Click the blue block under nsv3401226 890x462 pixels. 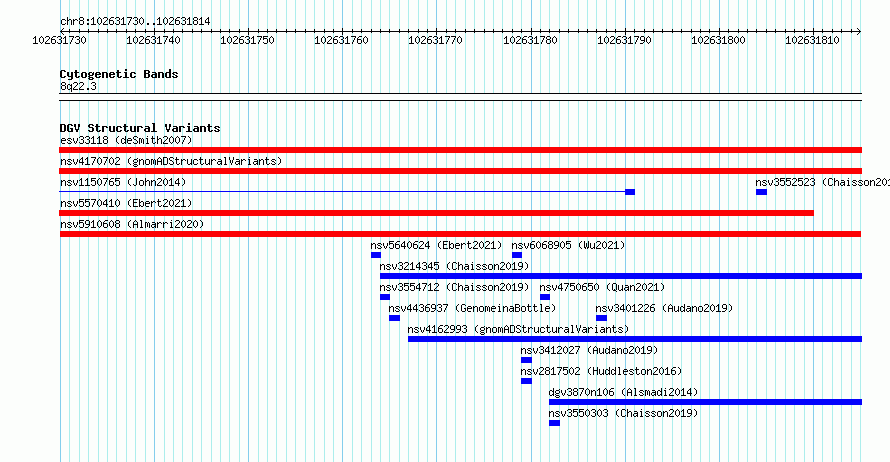click(x=601, y=318)
